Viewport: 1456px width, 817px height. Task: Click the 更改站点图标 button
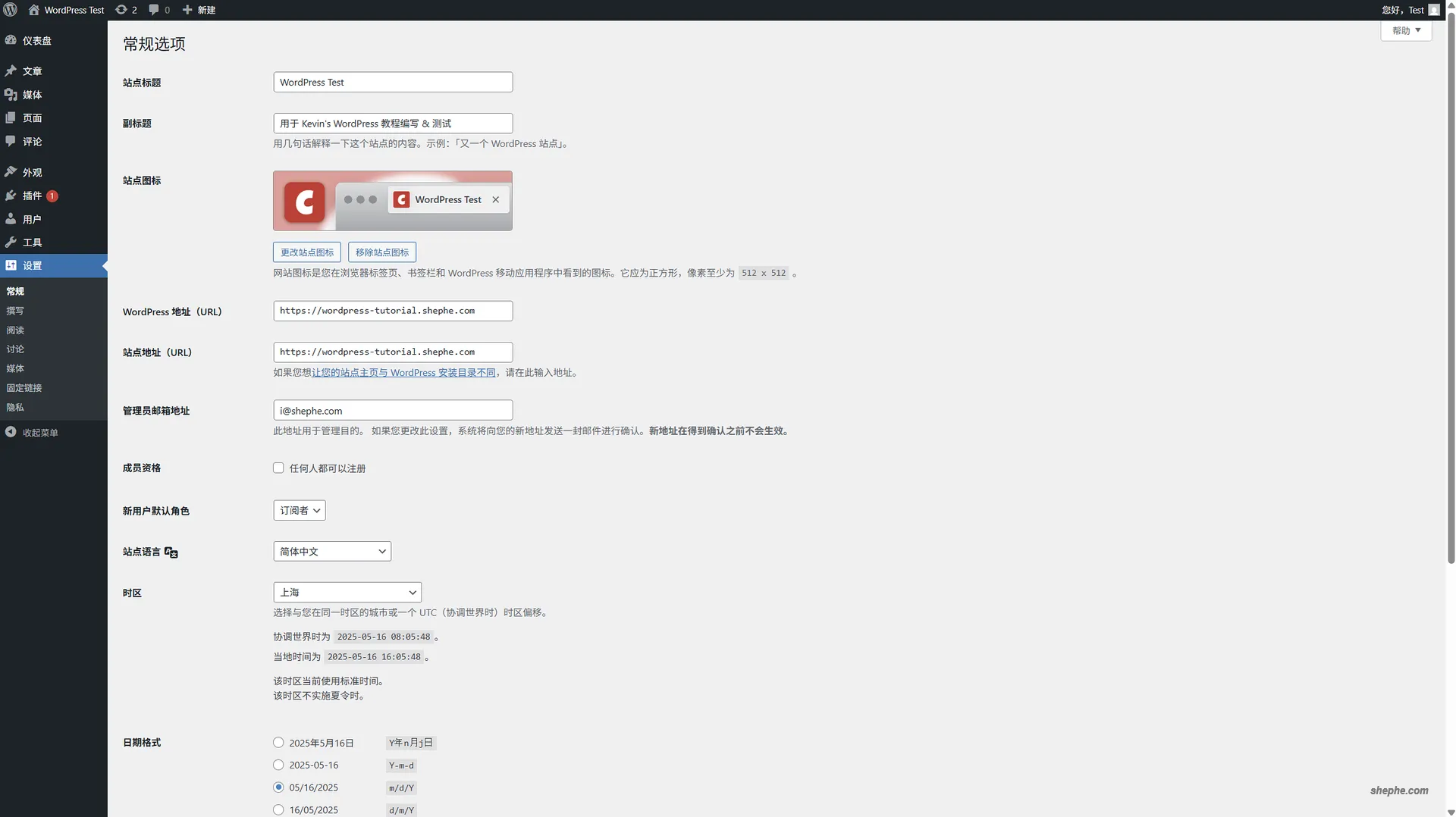(306, 252)
